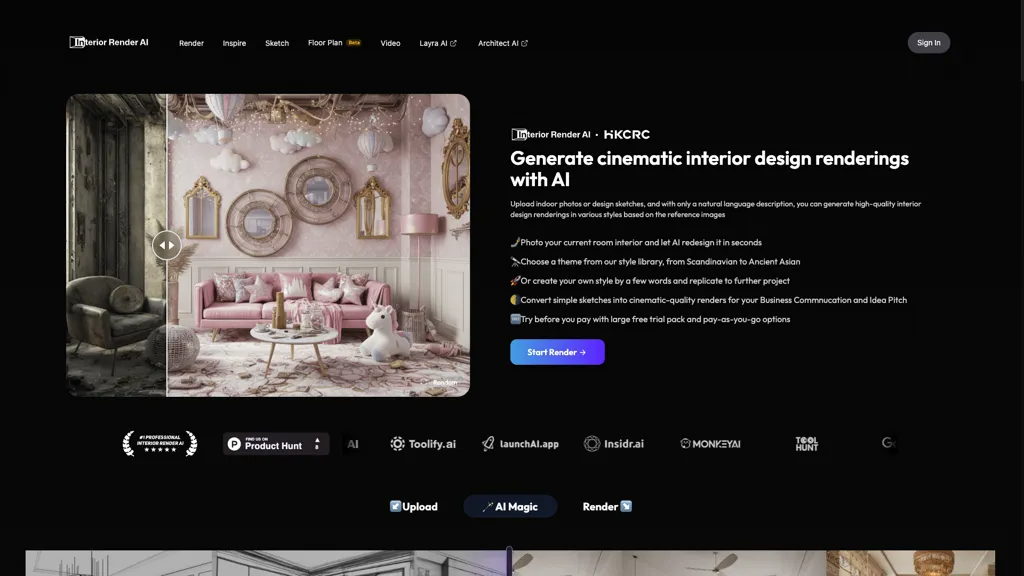Select the Upload step tab
Viewport: 1024px width, 576px height.
click(x=414, y=507)
